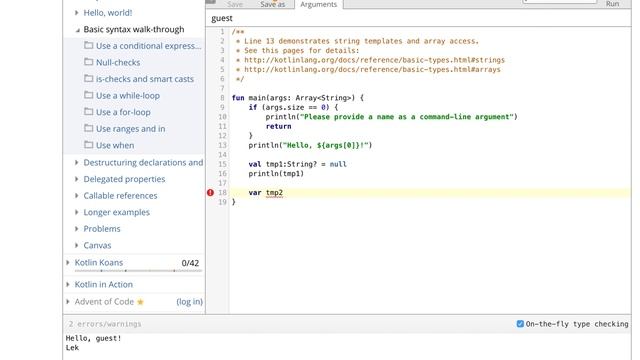
Task: Click the (log in) link
Action: click(x=189, y=302)
